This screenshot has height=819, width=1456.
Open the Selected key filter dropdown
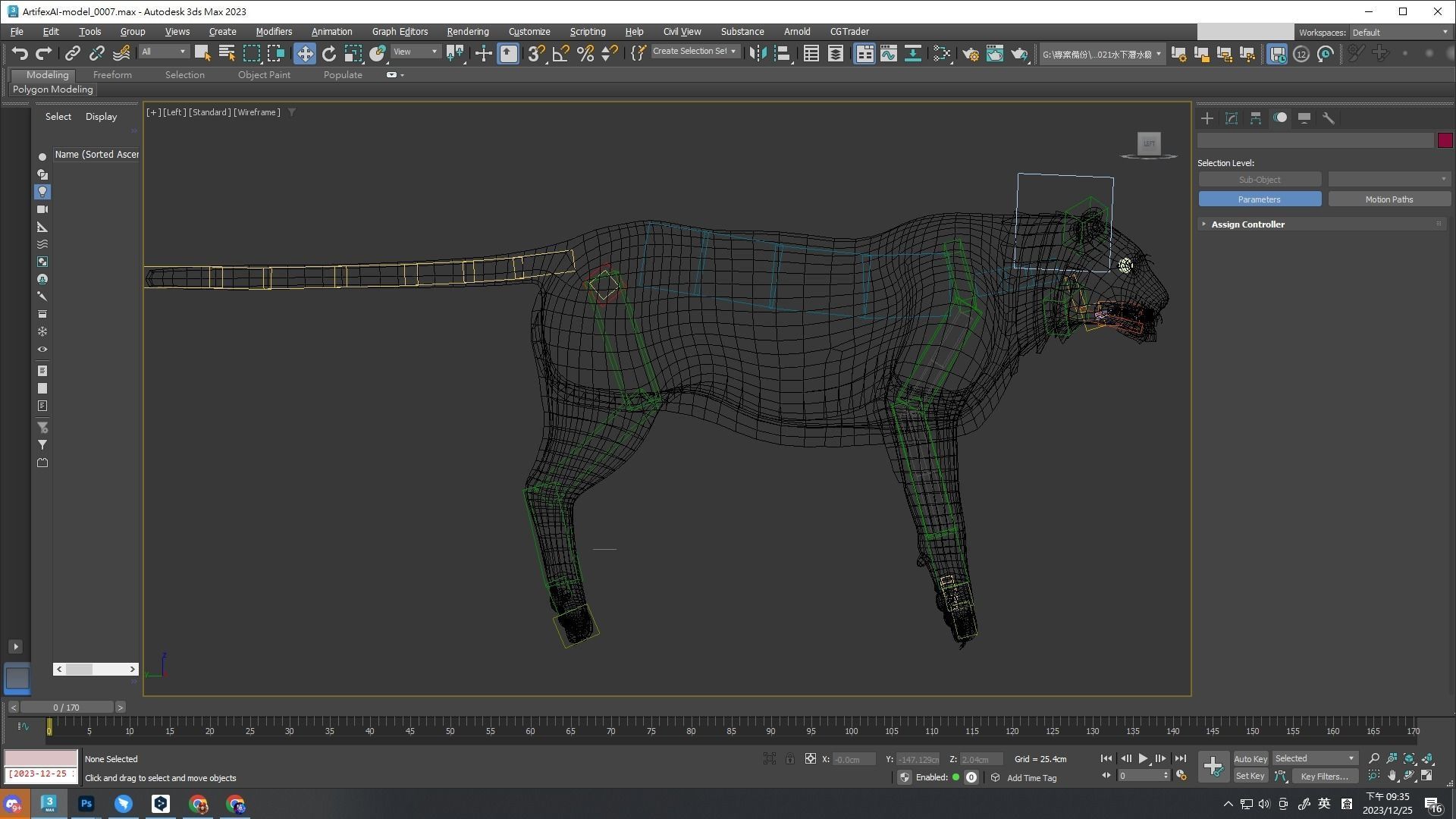[1314, 758]
